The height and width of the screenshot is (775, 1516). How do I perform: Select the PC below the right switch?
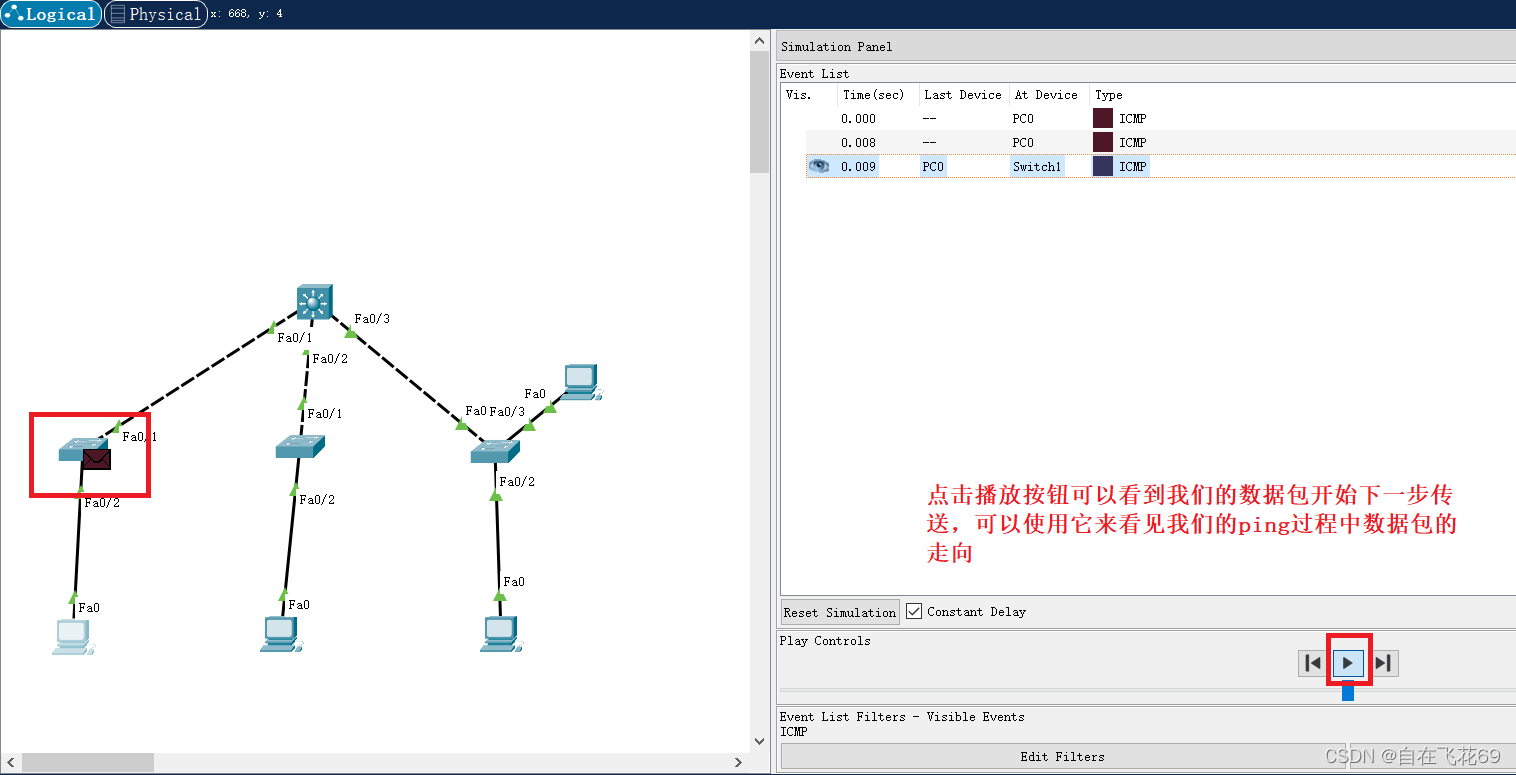(500, 634)
